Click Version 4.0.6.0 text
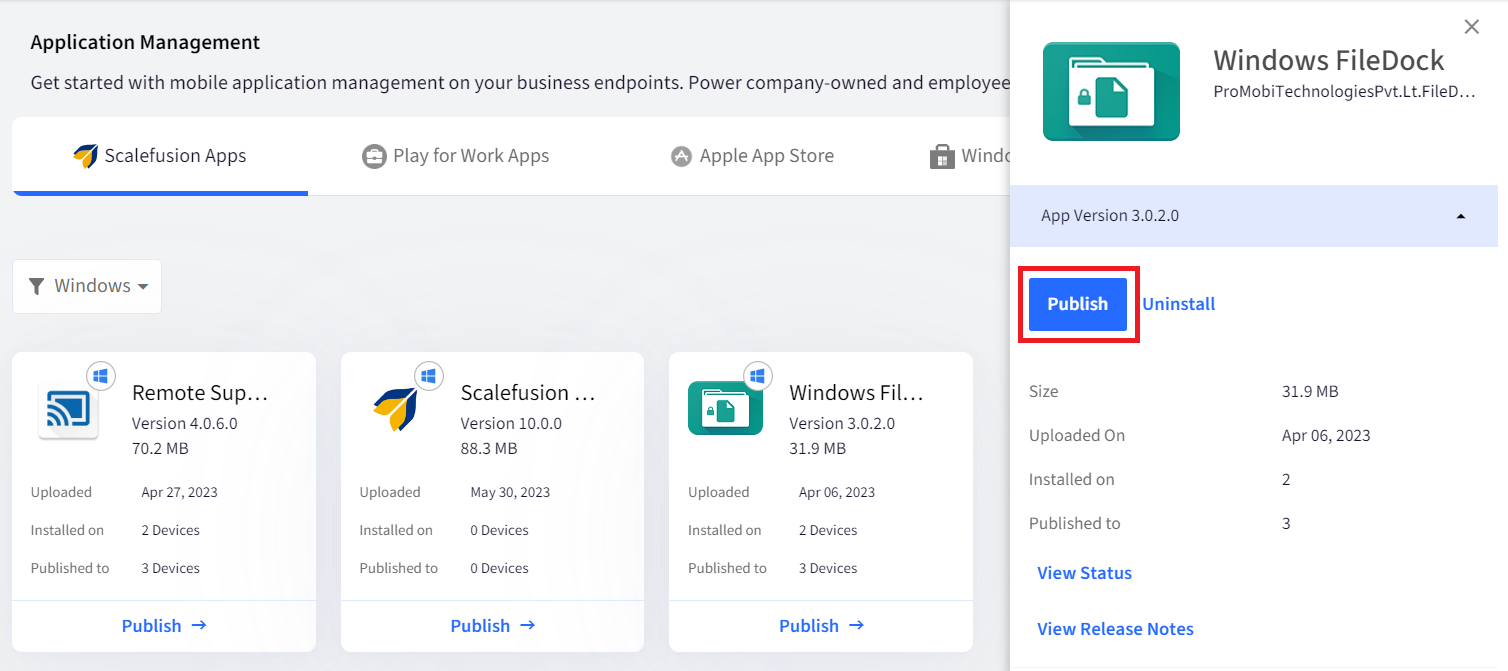 (x=185, y=423)
